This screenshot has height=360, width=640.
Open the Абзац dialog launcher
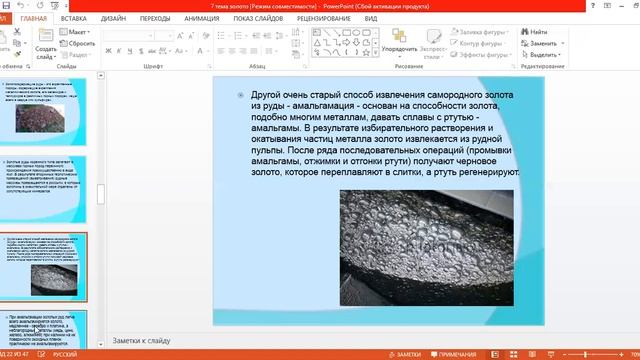[x=305, y=66]
